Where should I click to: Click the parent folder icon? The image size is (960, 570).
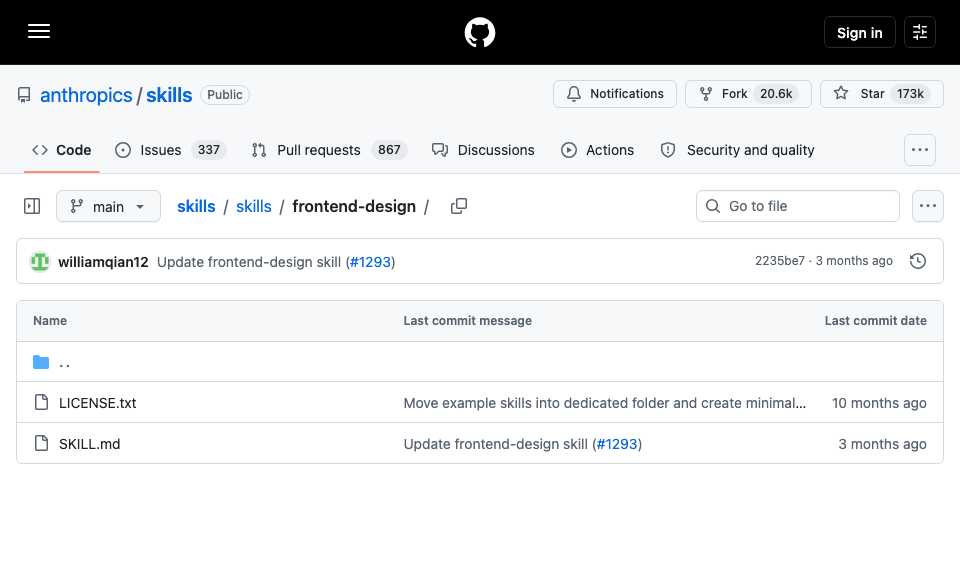41,362
